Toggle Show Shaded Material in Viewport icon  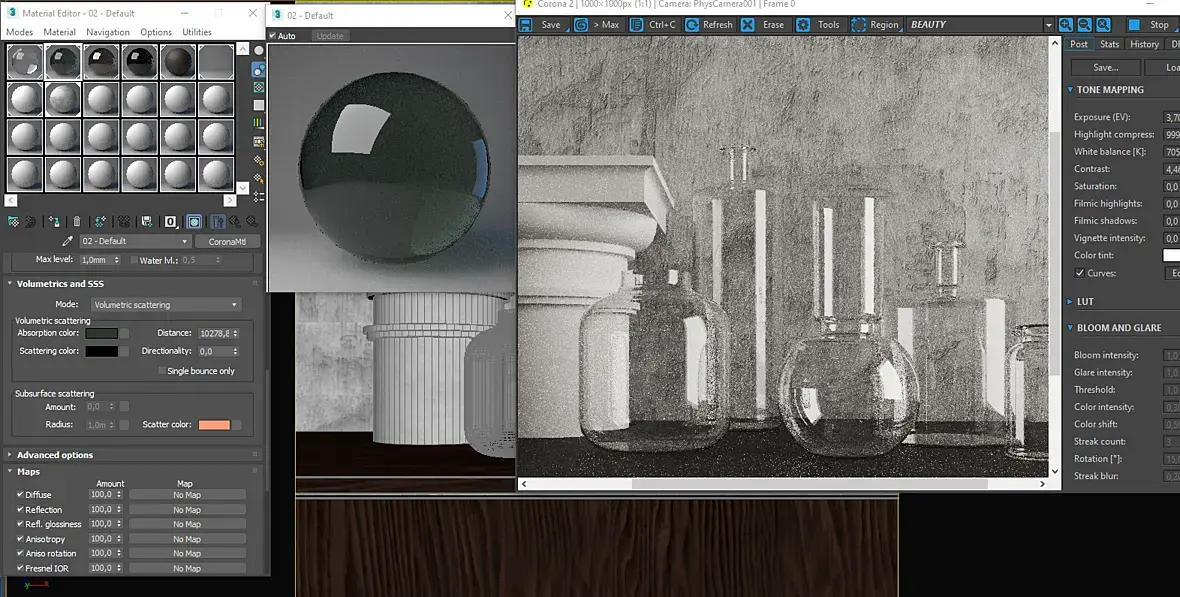click(x=194, y=221)
